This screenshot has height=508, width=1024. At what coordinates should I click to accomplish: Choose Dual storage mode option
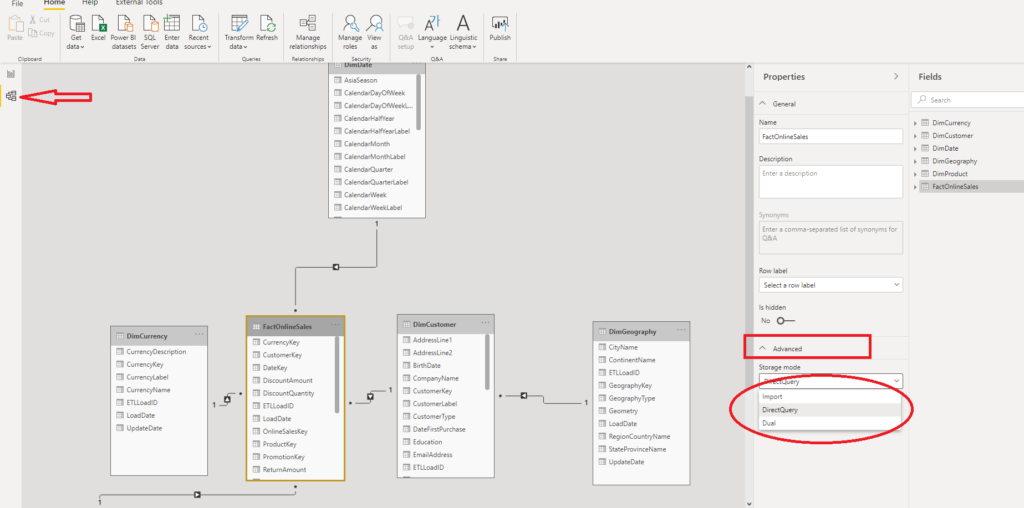point(831,423)
